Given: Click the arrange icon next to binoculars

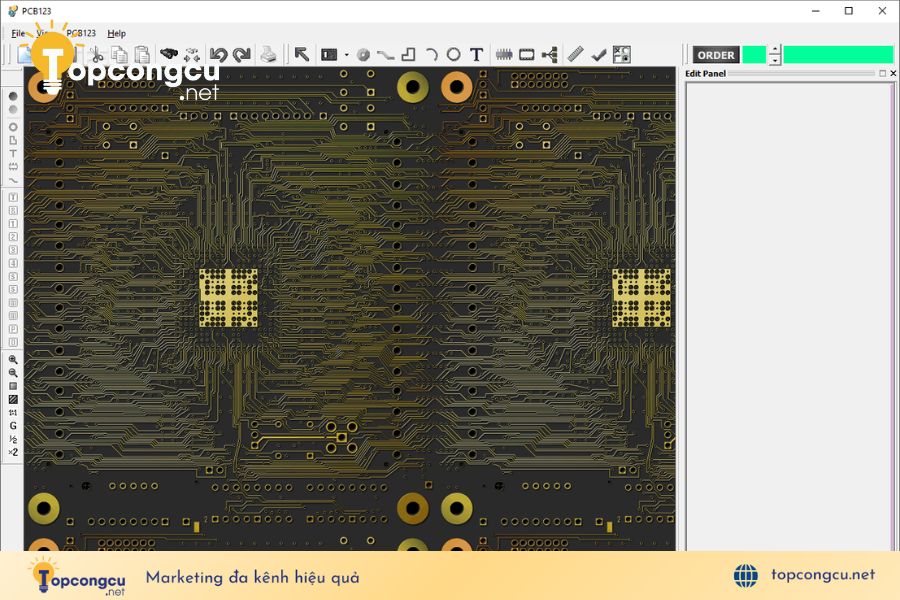Looking at the screenshot, I should point(192,55).
